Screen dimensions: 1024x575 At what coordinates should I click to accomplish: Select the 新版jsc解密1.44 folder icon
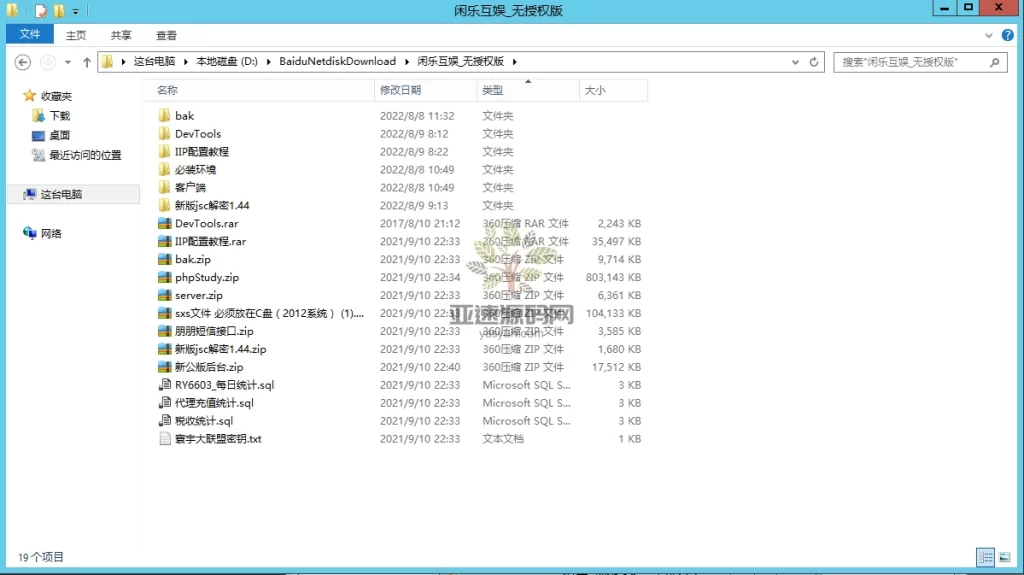point(165,205)
